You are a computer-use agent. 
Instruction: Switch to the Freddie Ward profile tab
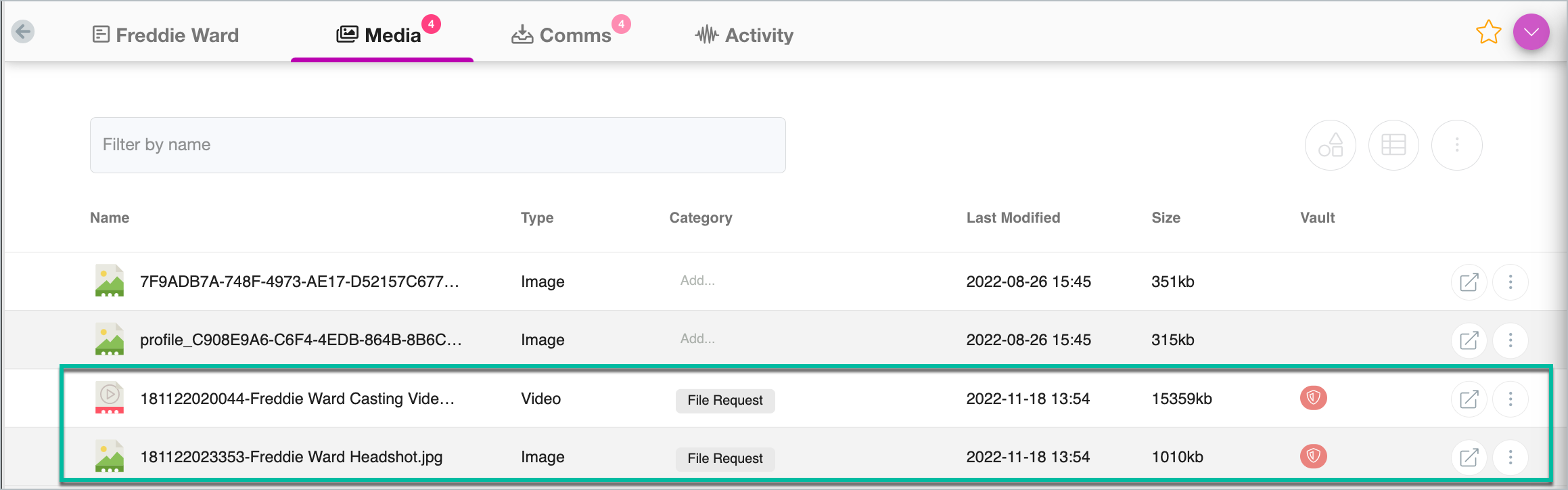click(166, 35)
